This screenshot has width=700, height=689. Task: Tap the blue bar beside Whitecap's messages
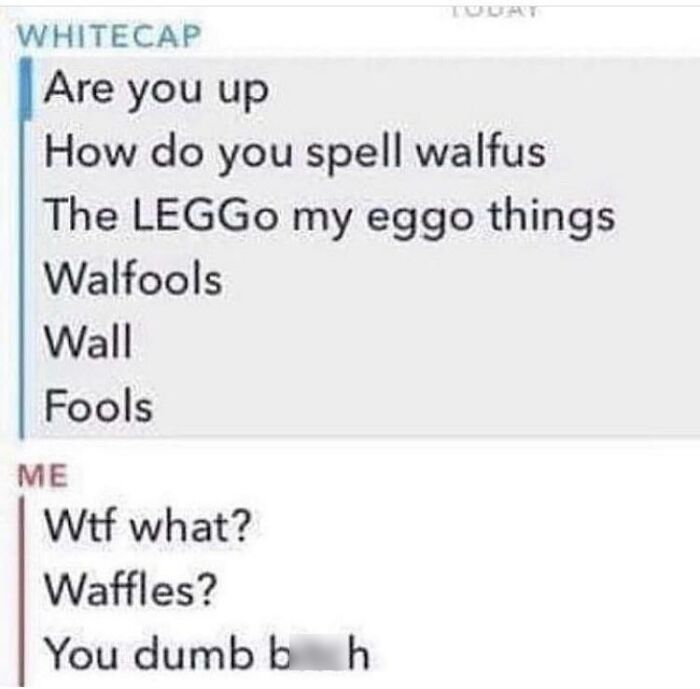pyautogui.click(x=23, y=248)
